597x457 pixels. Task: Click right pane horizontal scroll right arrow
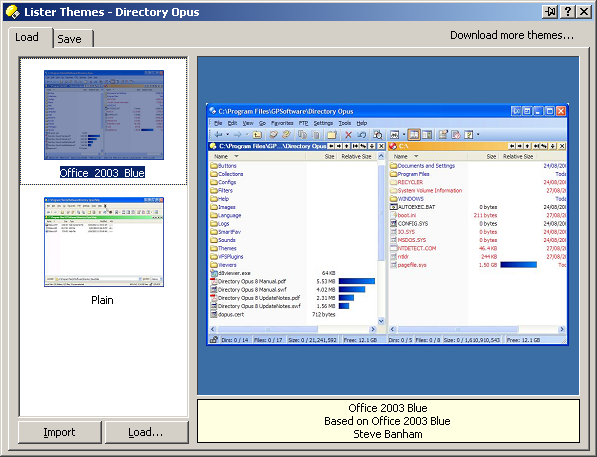point(562,329)
